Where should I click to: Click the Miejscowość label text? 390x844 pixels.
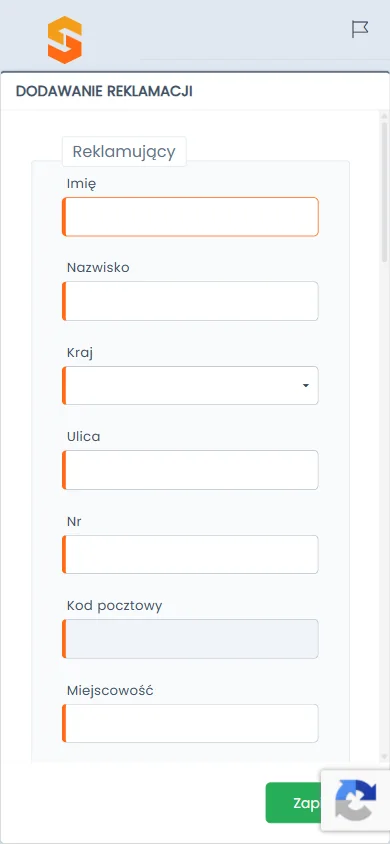point(110,691)
